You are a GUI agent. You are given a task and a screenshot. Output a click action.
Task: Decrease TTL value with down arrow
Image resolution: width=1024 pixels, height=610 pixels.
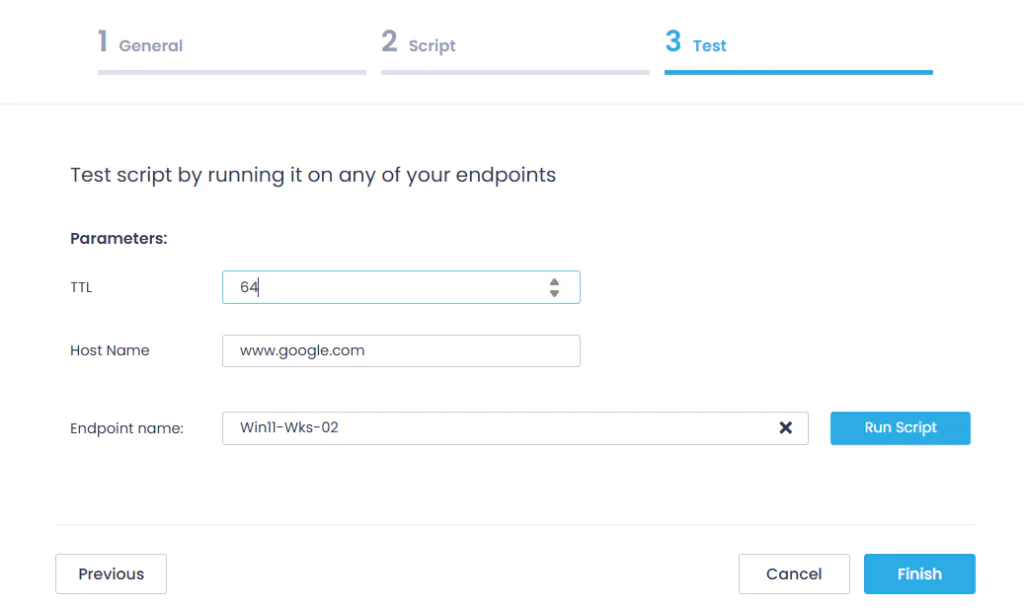554,293
